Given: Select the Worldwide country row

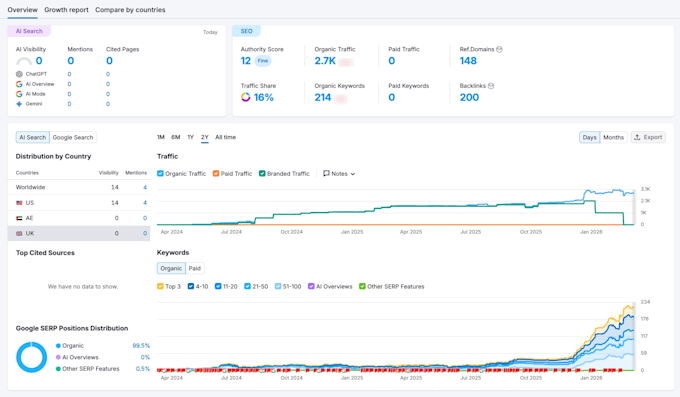Looking at the screenshot, I should pyautogui.click(x=79, y=187).
